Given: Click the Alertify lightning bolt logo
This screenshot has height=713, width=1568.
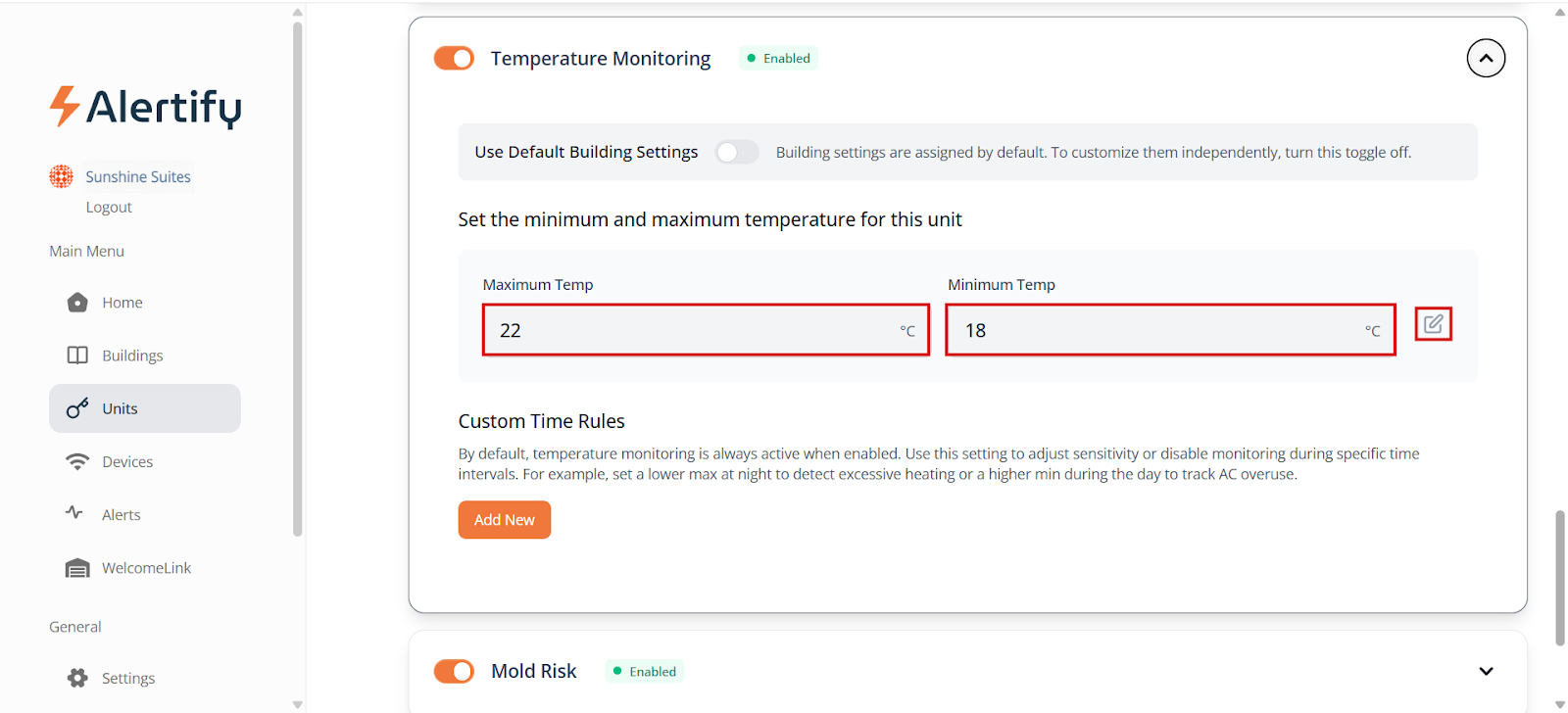Looking at the screenshot, I should tap(65, 106).
